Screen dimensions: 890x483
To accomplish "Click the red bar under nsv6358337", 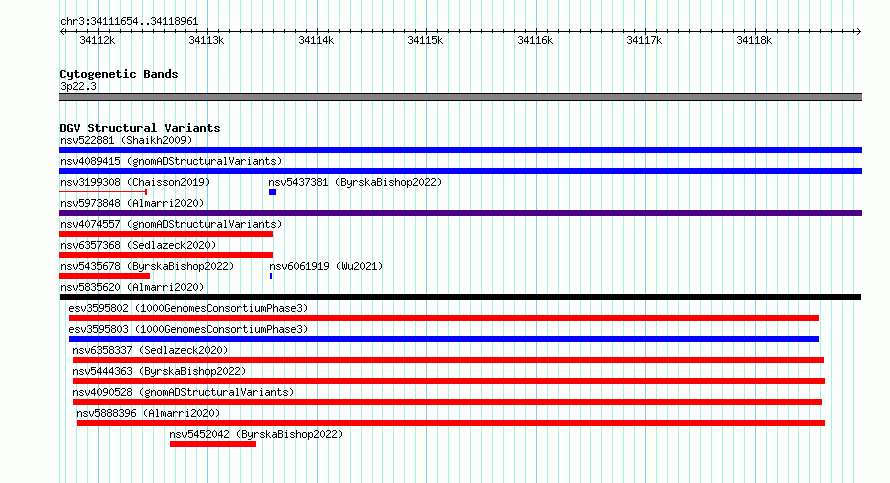I will (448, 360).
